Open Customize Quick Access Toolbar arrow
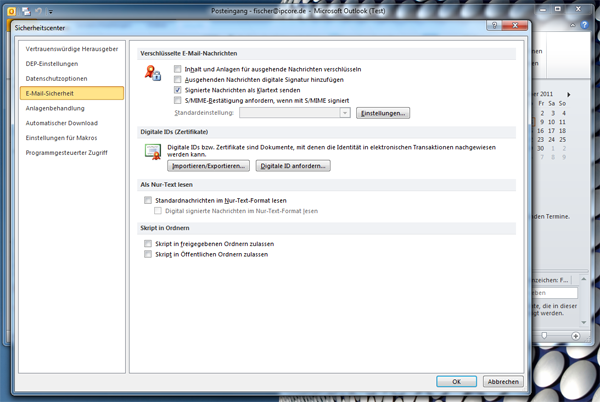600x402 pixels. coord(50,12)
